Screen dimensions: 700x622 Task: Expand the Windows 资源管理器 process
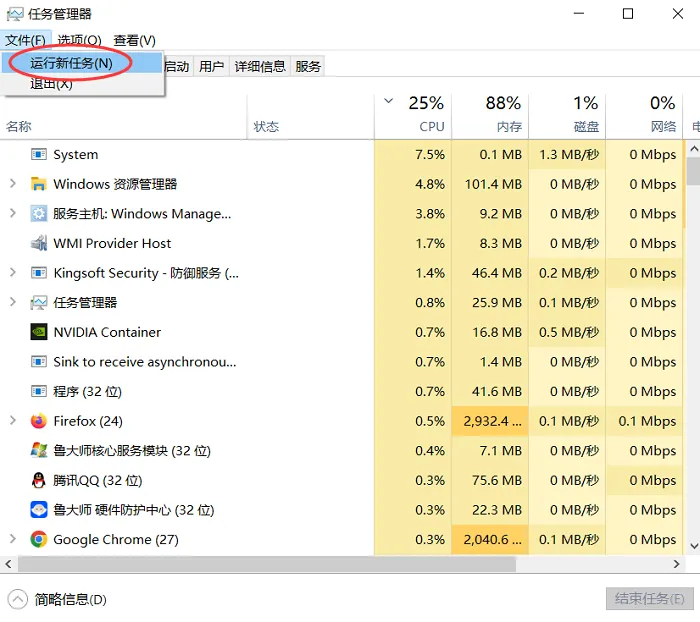click(13, 184)
